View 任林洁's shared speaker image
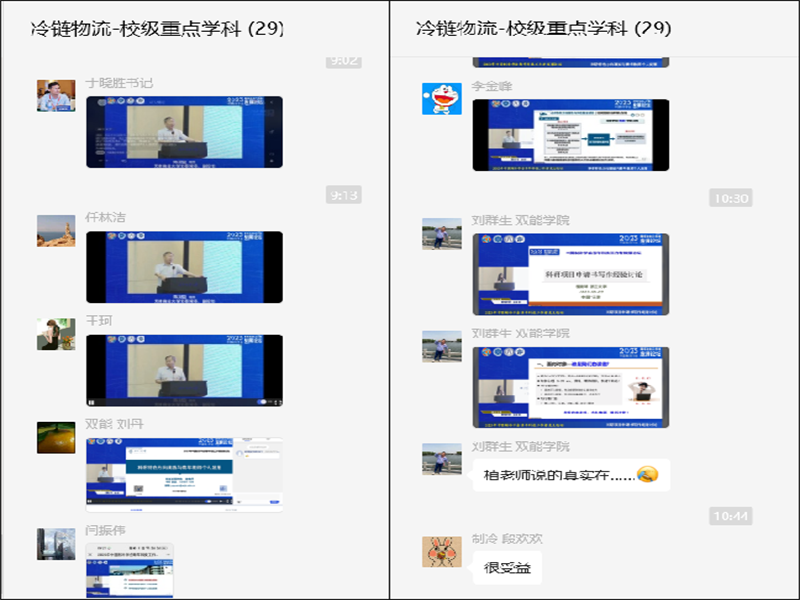800x600 pixels. click(184, 267)
